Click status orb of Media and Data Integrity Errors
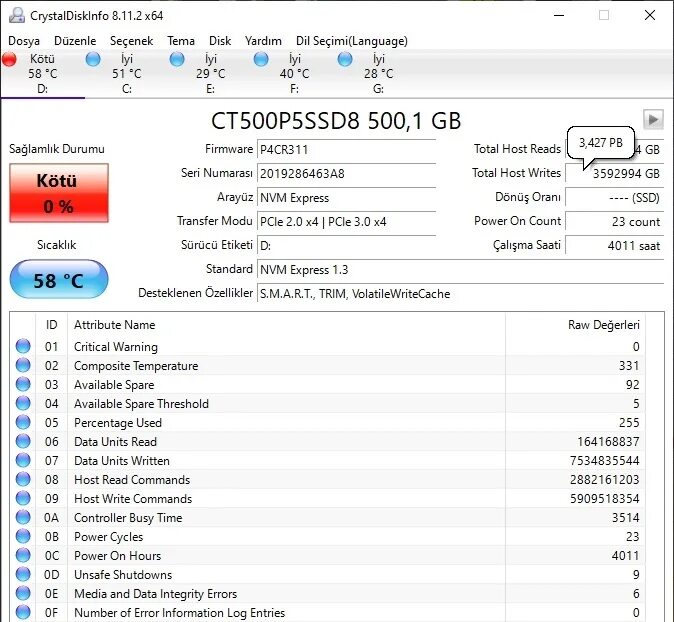Viewport: 674px width, 622px height. click(x=23, y=593)
